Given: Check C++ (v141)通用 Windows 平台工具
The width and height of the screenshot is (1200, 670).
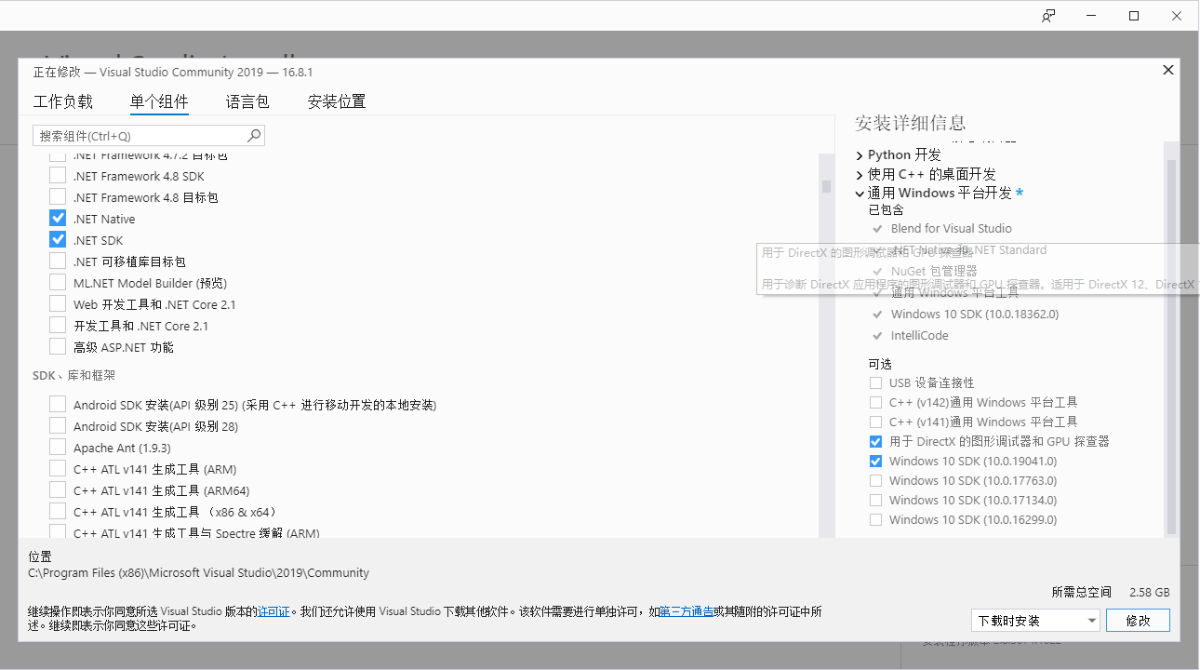Looking at the screenshot, I should [x=876, y=422].
